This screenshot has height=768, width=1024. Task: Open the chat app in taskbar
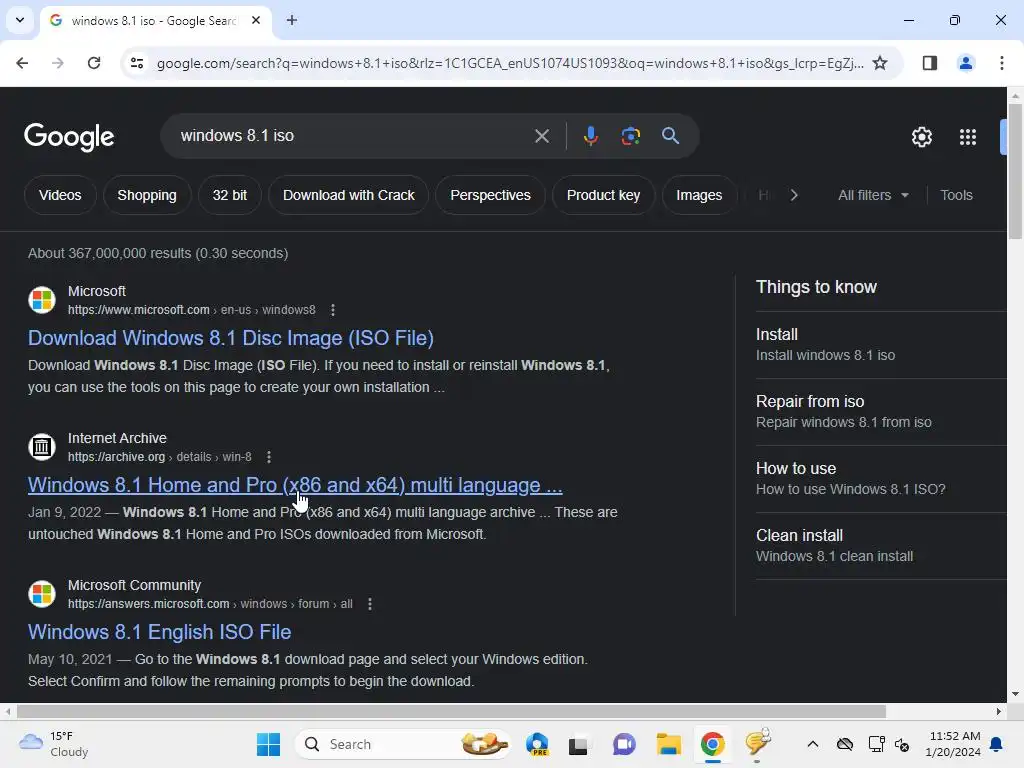624,744
